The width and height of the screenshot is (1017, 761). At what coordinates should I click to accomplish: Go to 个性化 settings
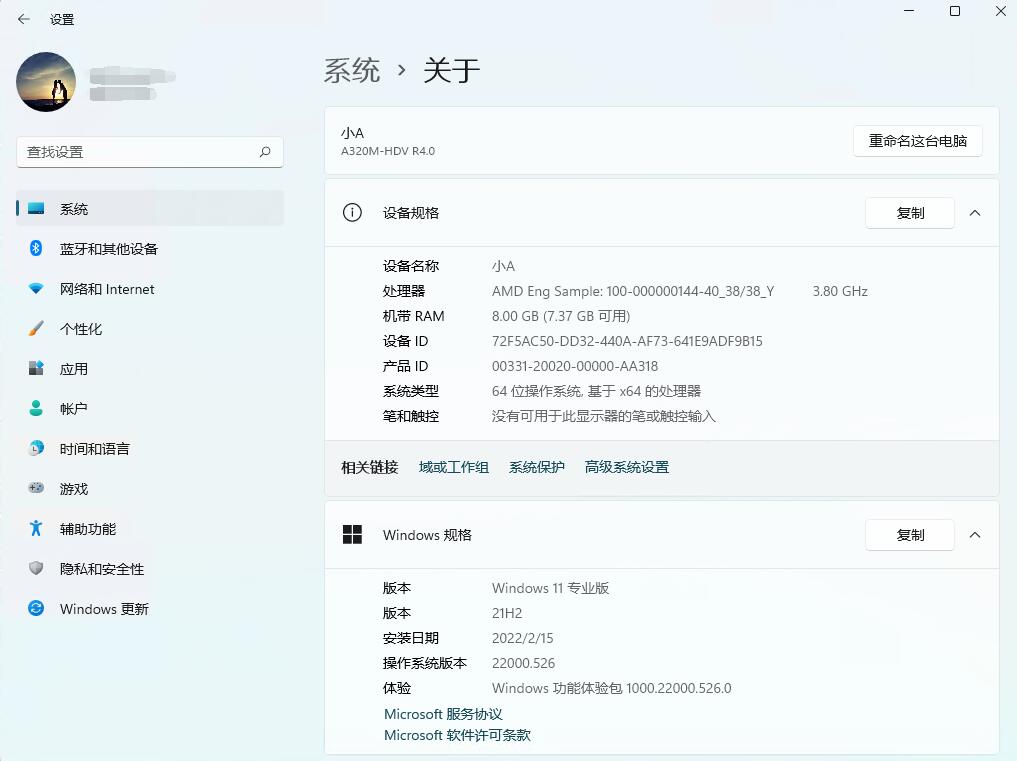click(x=150, y=329)
